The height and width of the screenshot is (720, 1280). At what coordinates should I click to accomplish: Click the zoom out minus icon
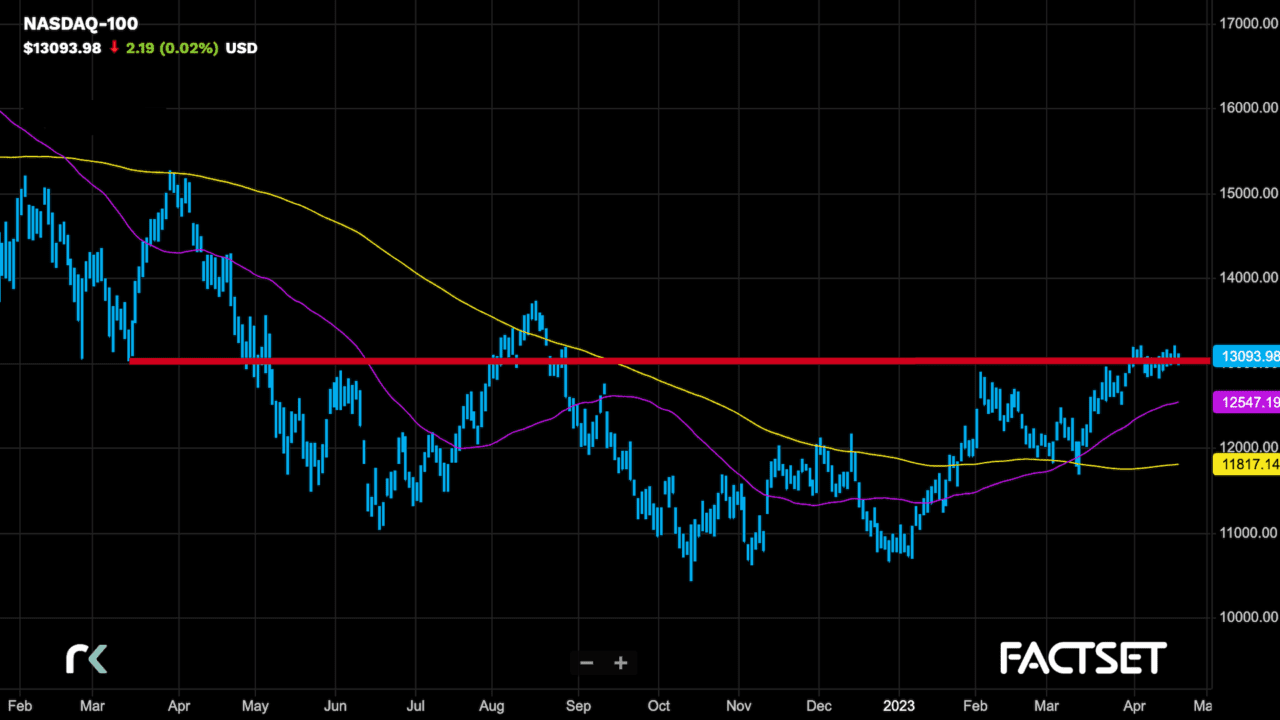pos(587,663)
